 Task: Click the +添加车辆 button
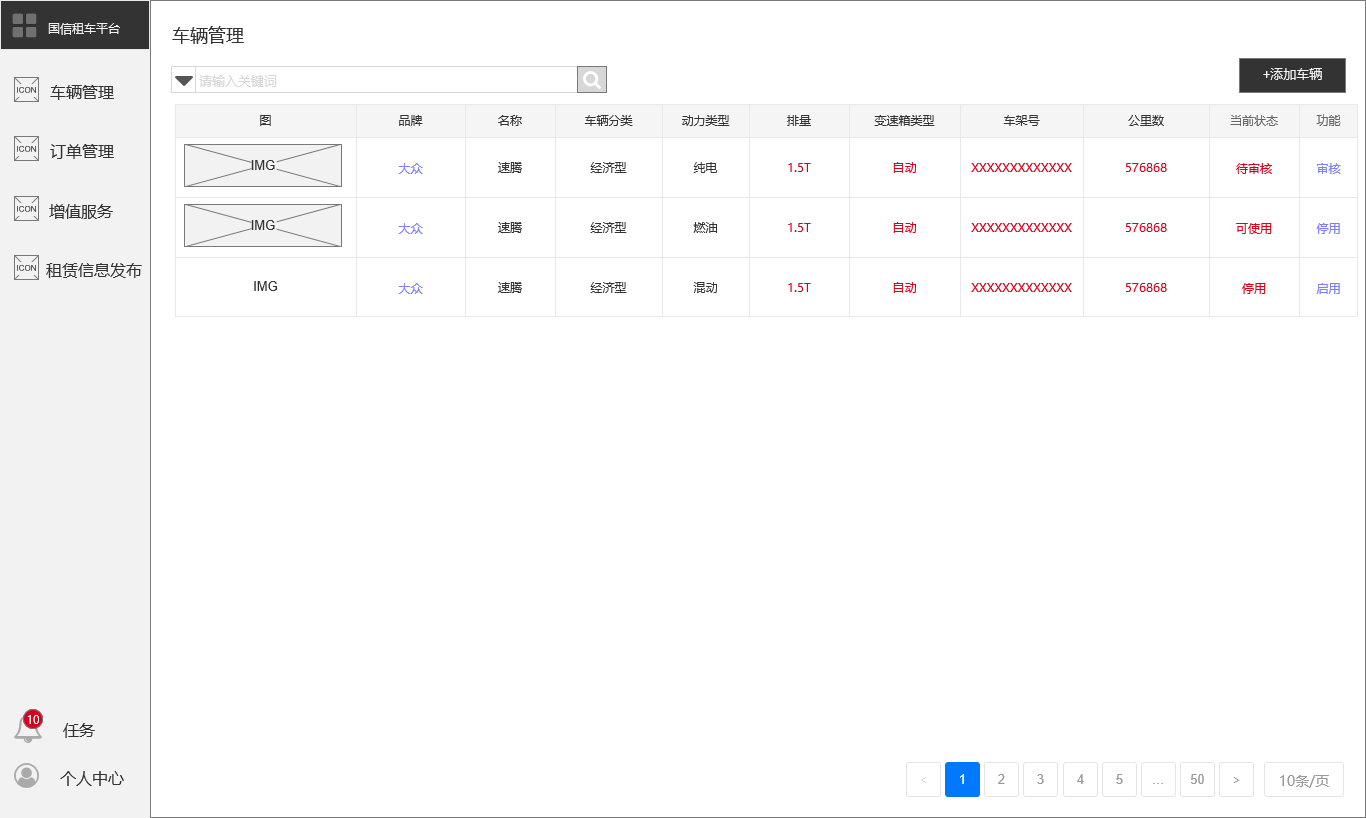[1292, 75]
